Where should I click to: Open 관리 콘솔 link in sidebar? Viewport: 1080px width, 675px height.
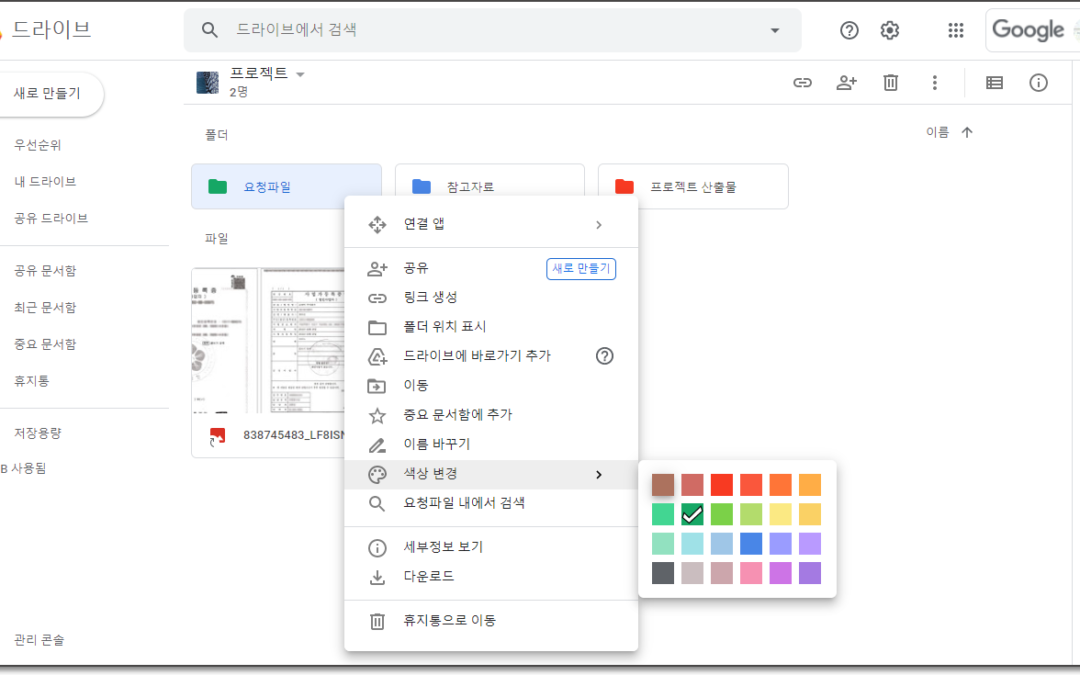(39, 640)
